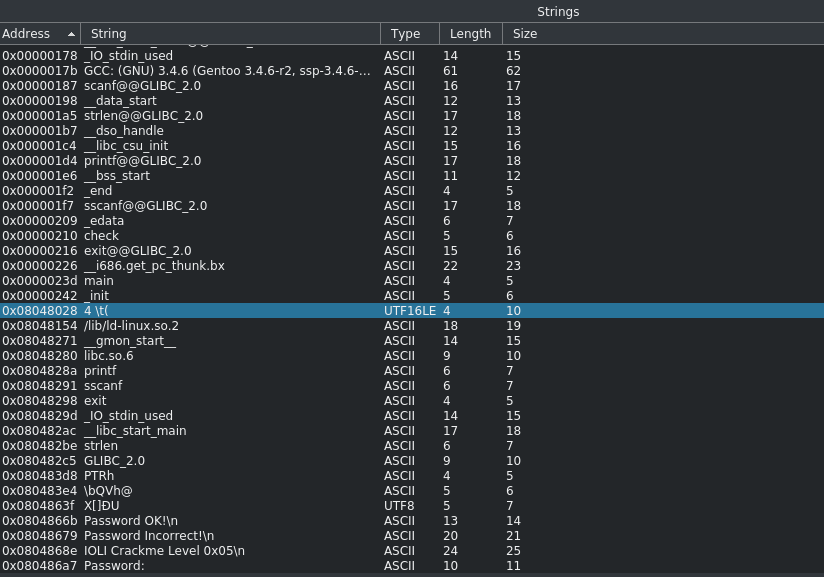Click the Address column sort arrow
824x577 pixels.
click(x=71, y=34)
